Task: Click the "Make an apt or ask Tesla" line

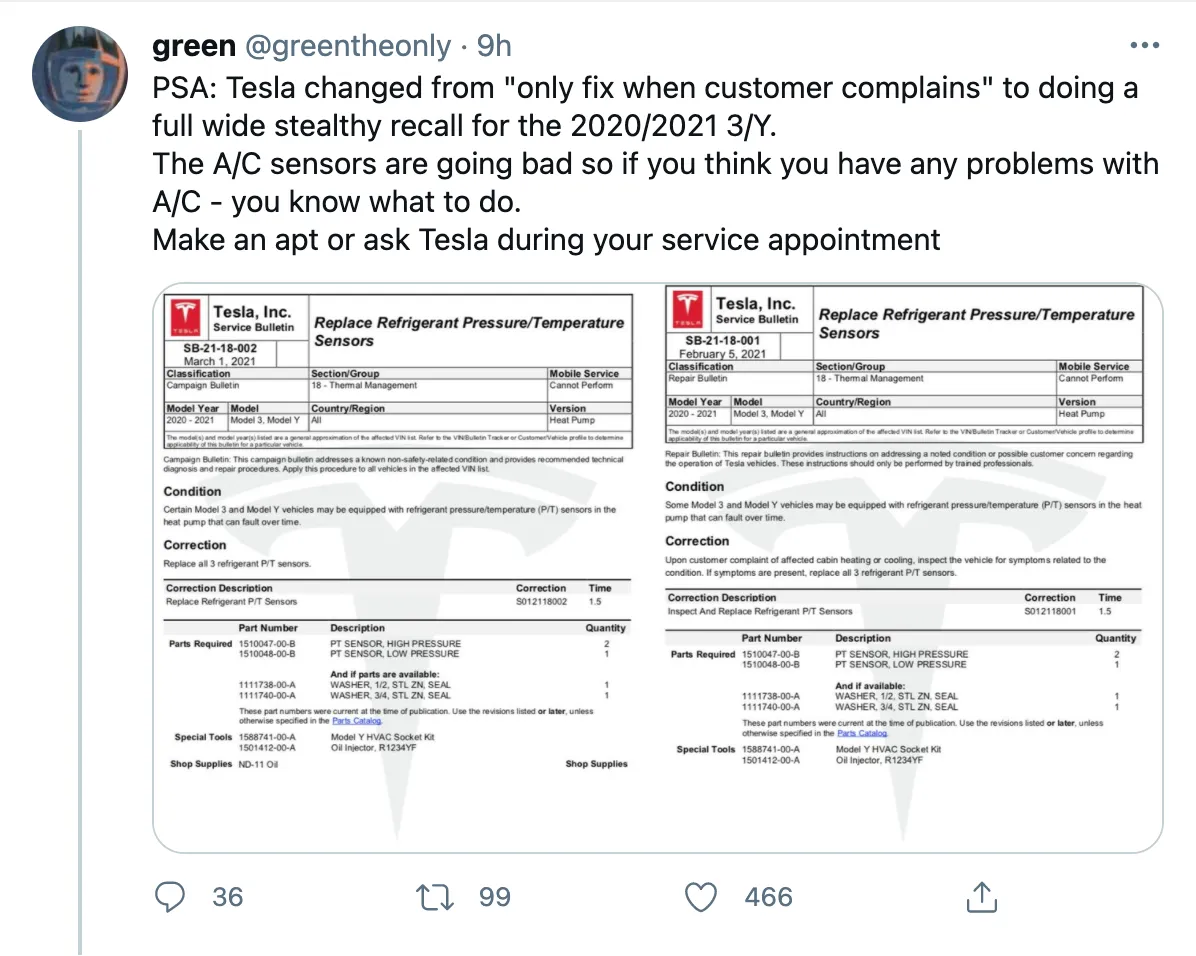Action: [x=546, y=240]
